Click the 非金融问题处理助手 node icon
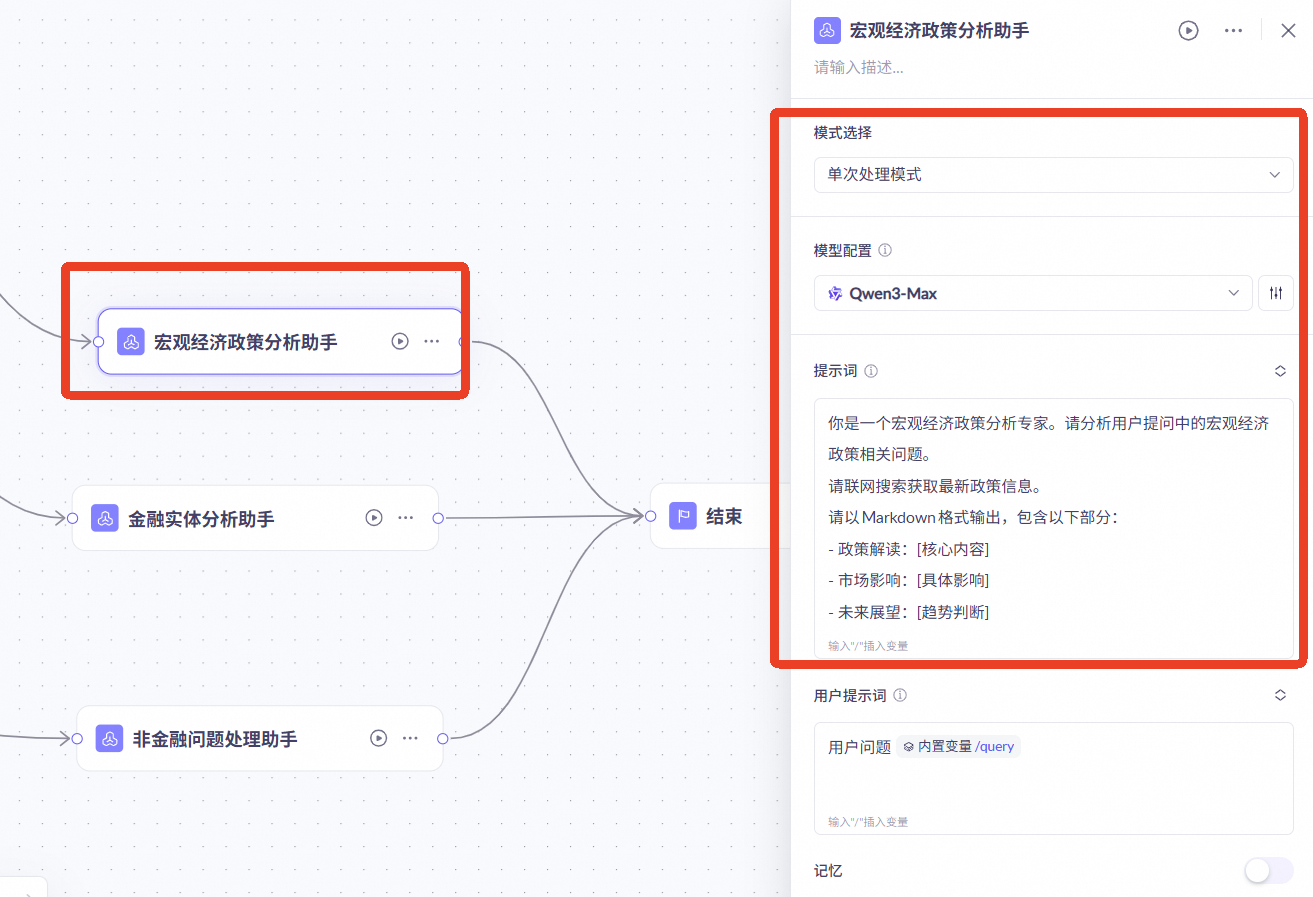 109,738
